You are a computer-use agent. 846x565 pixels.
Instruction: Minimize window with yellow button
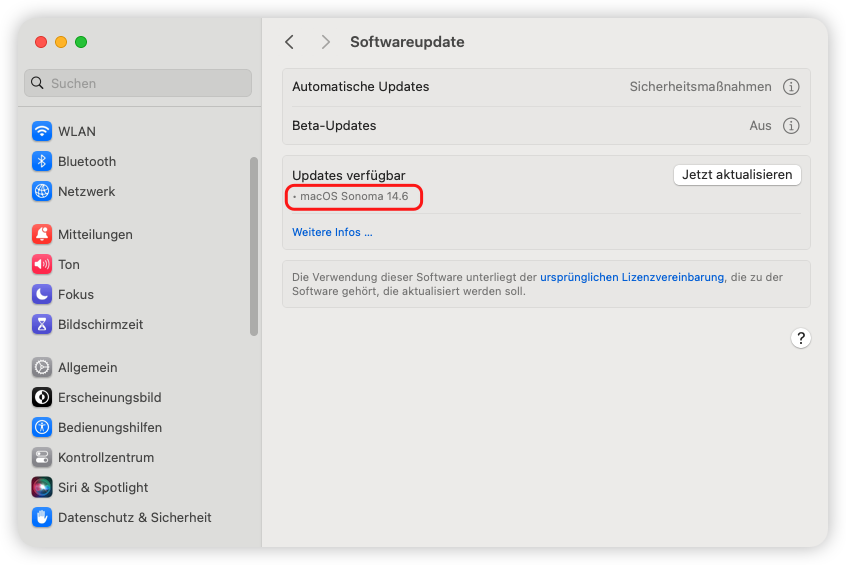[61, 42]
